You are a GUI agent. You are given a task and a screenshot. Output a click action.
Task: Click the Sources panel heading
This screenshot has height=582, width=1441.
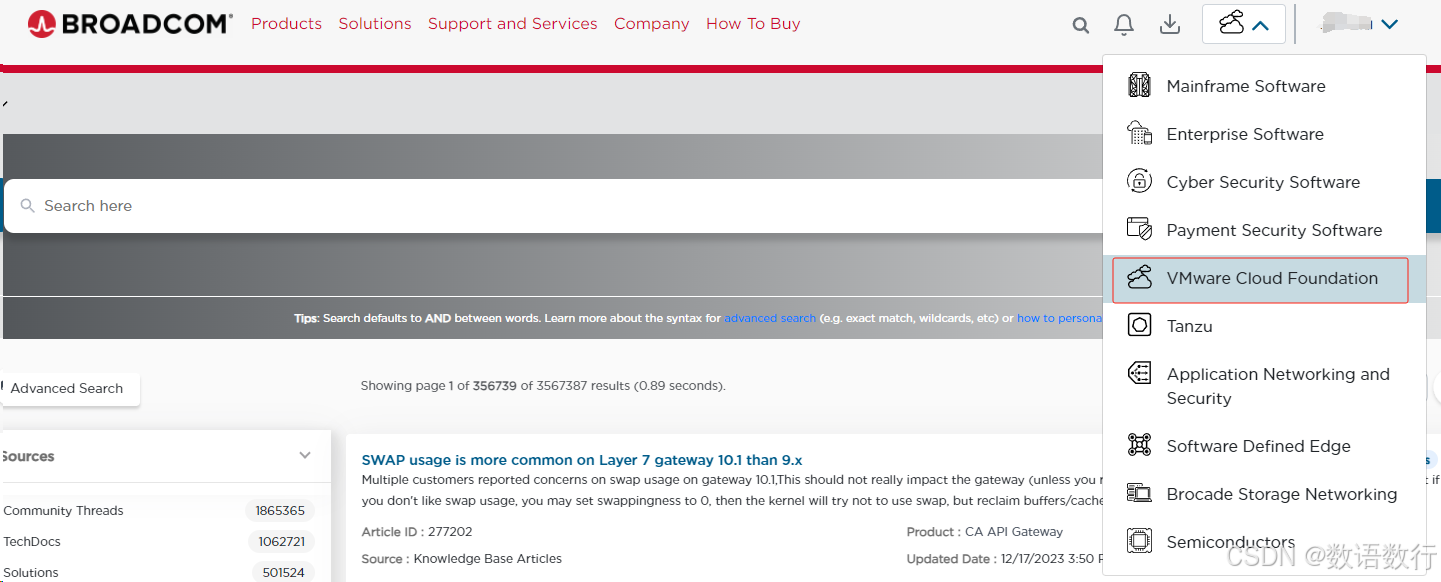(28, 456)
